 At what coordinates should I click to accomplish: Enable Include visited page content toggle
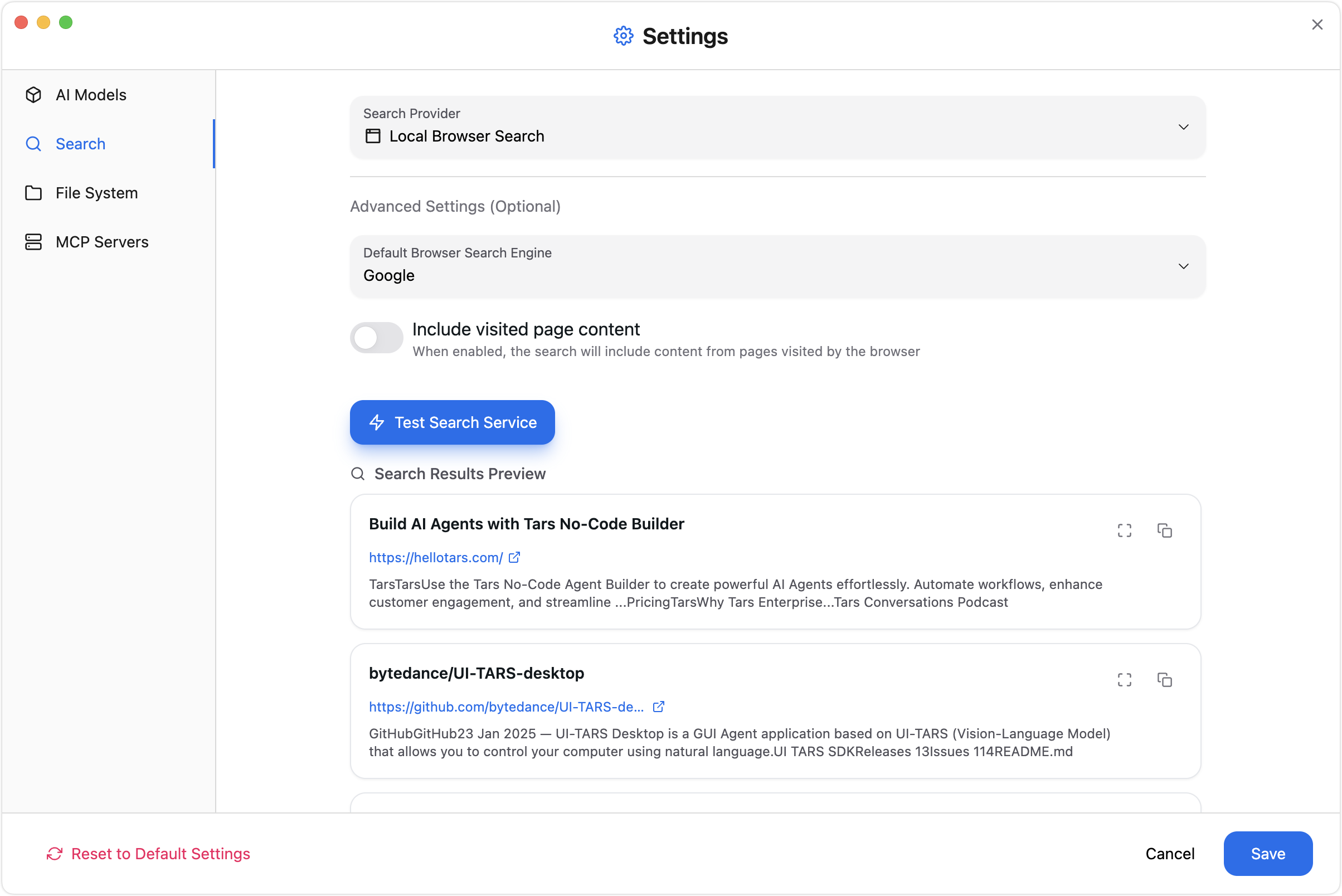point(376,338)
